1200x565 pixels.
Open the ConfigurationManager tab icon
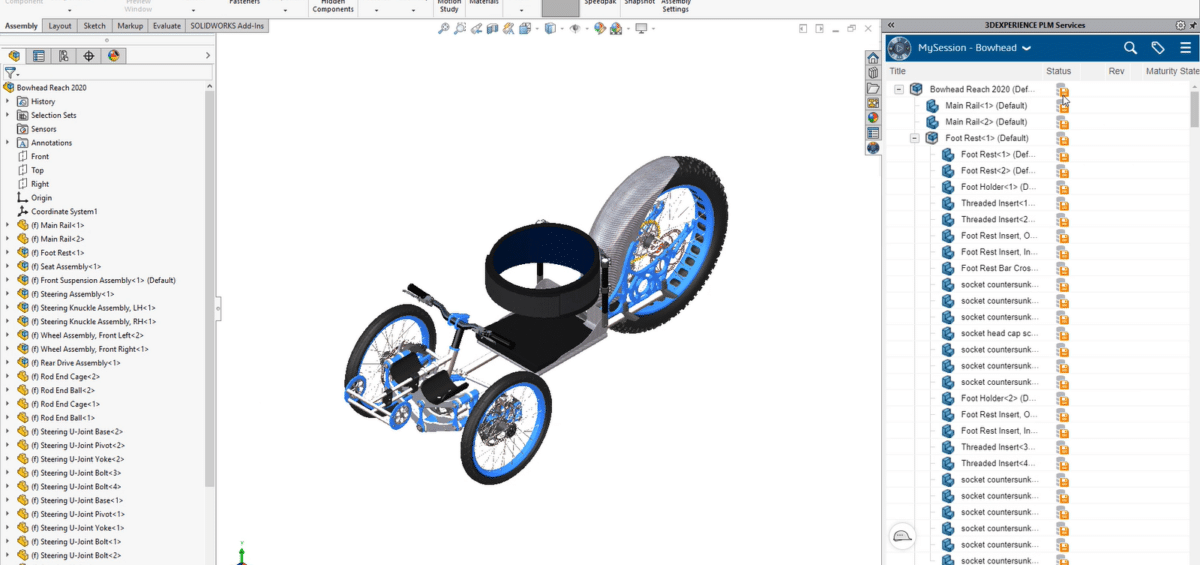click(64, 56)
